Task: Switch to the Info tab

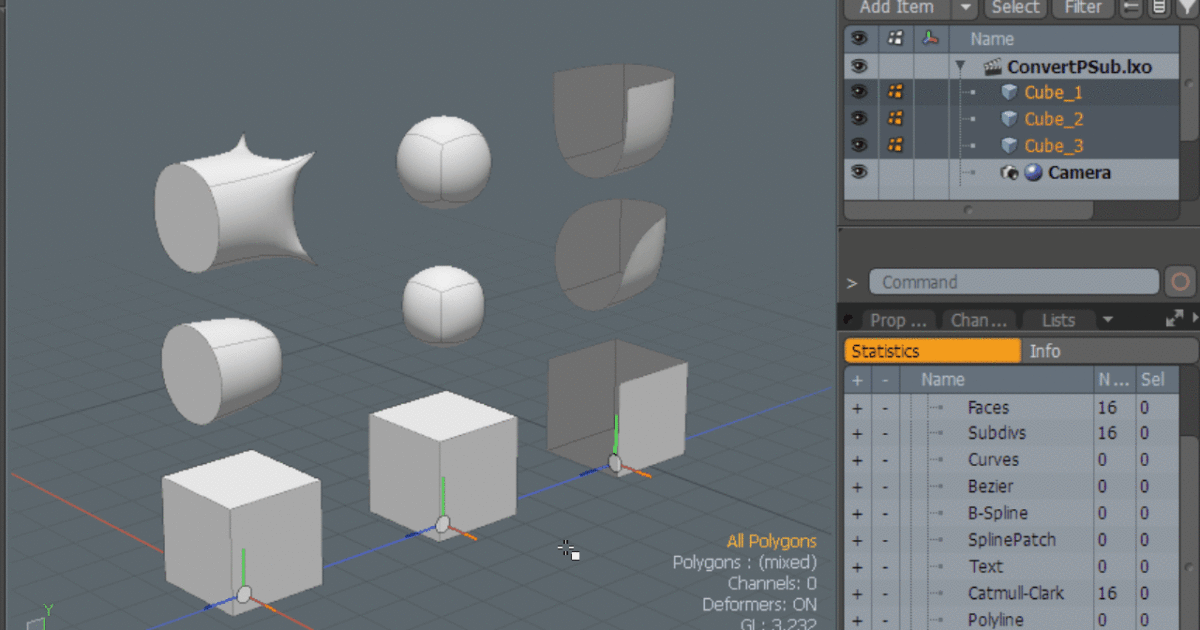Action: click(x=1045, y=351)
